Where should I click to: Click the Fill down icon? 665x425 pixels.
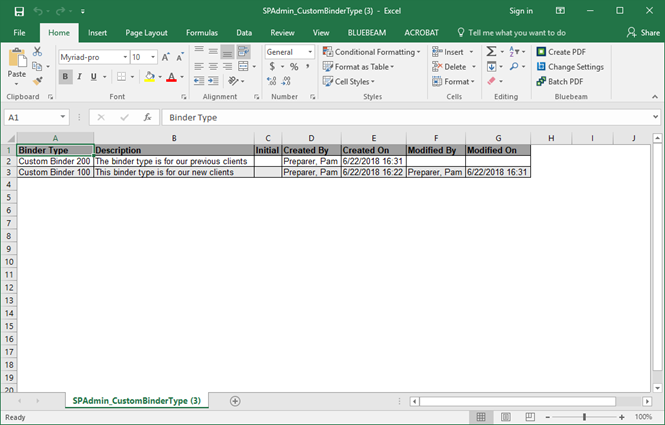point(491,67)
